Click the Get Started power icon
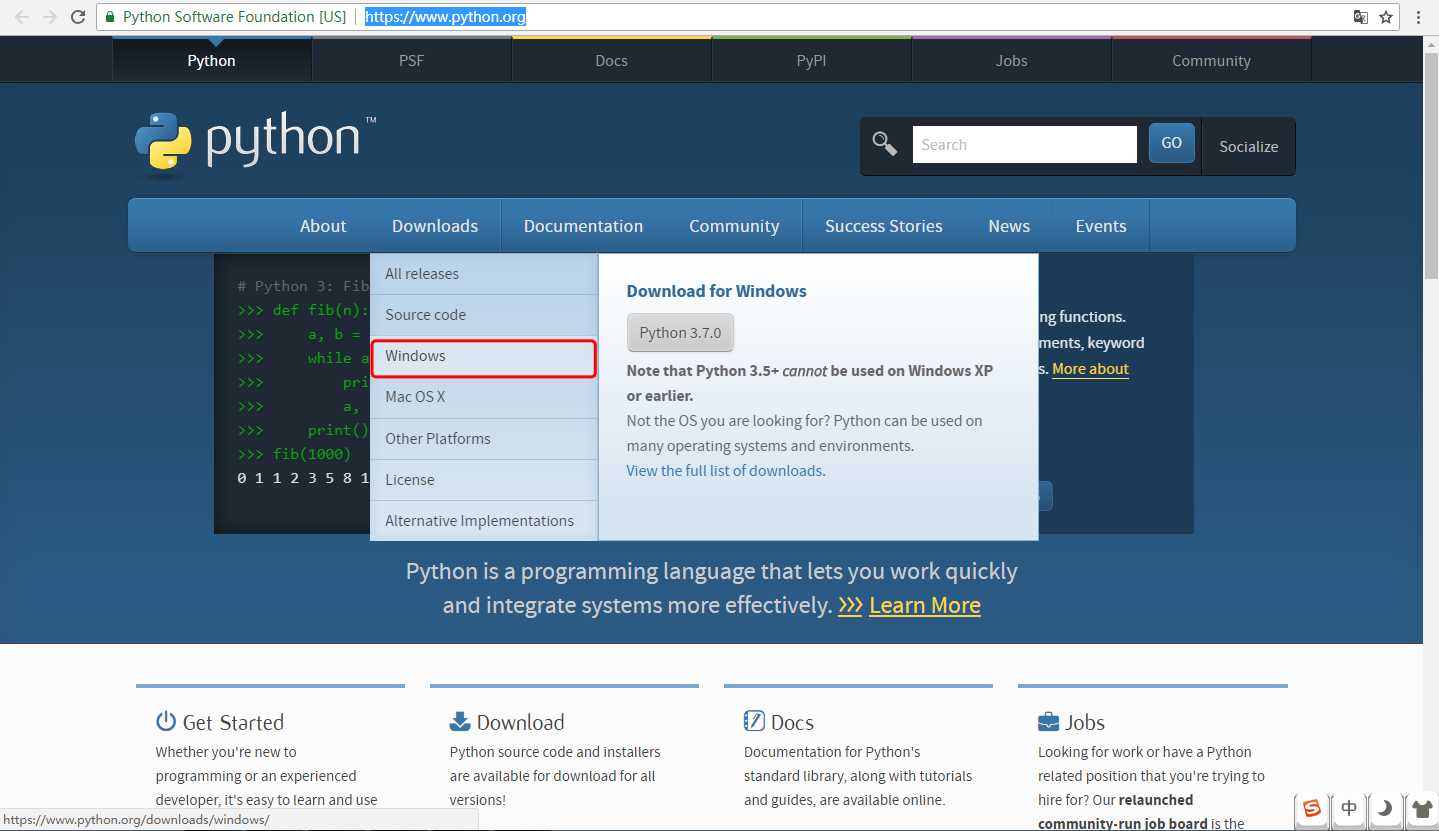Image resolution: width=1439 pixels, height=831 pixels. pyautogui.click(x=166, y=721)
